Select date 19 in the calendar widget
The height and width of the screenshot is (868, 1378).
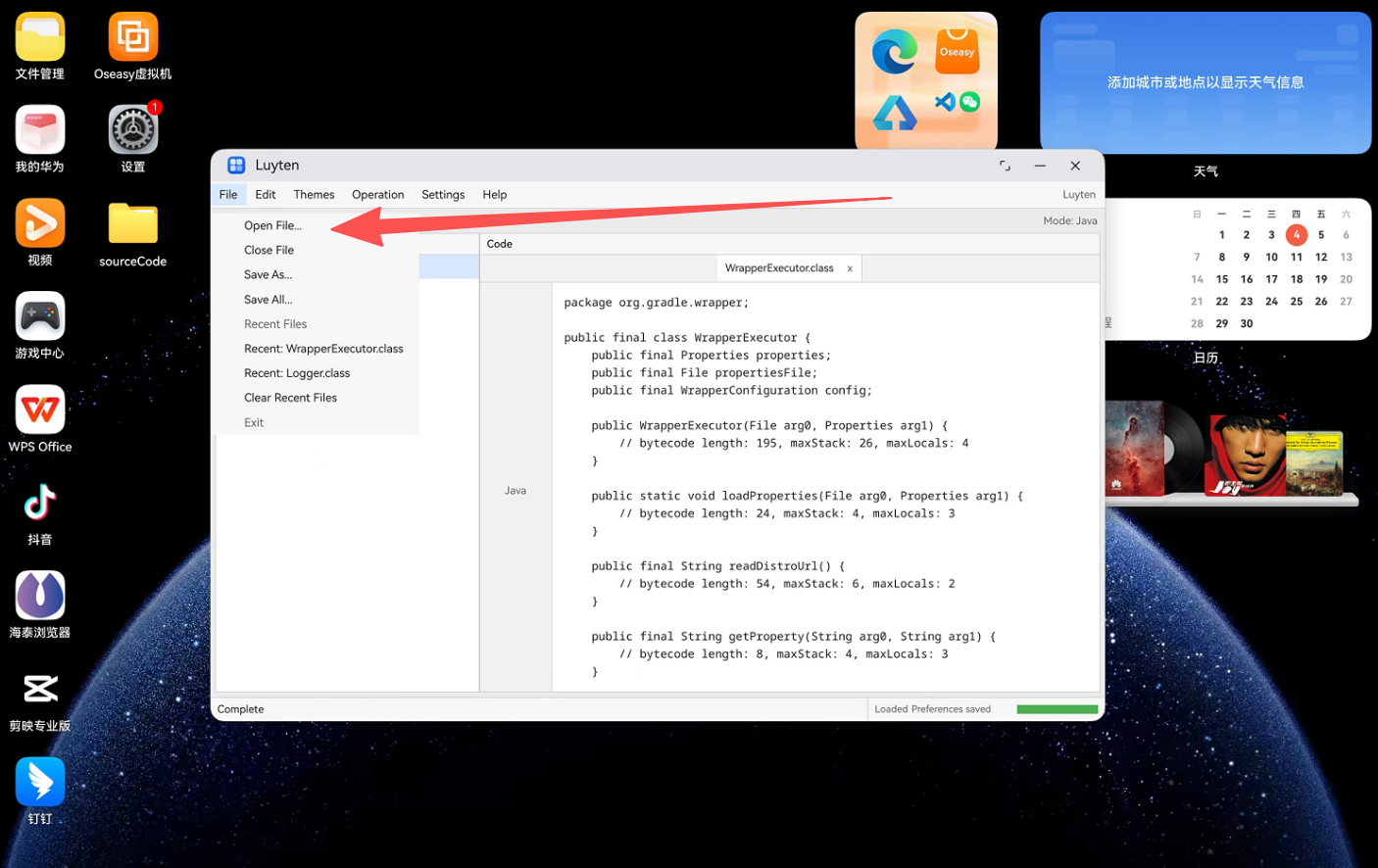pyautogui.click(x=1321, y=279)
